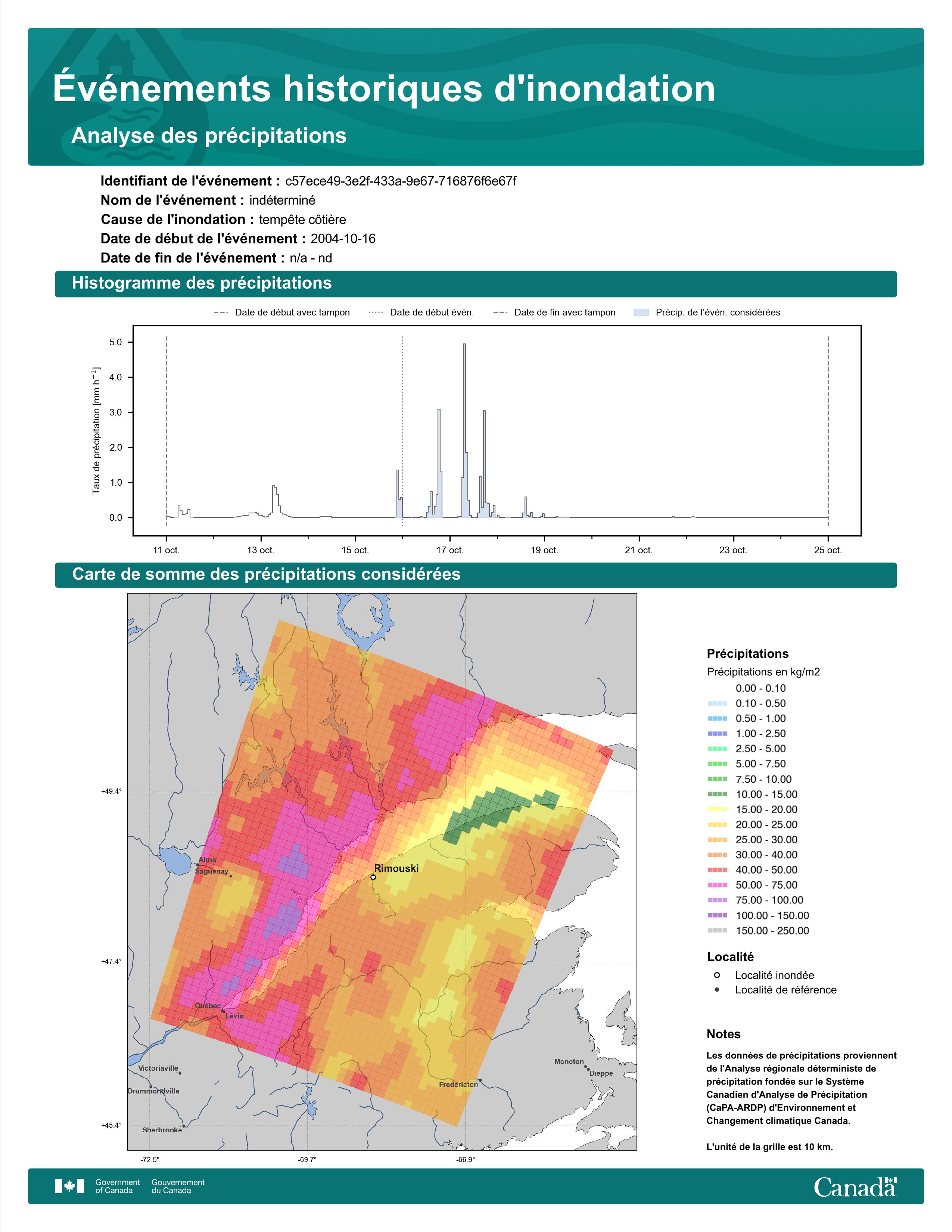The image size is (952, 1232).
Task: Click the '23 oct.' x-axis label
Action: pos(733,550)
